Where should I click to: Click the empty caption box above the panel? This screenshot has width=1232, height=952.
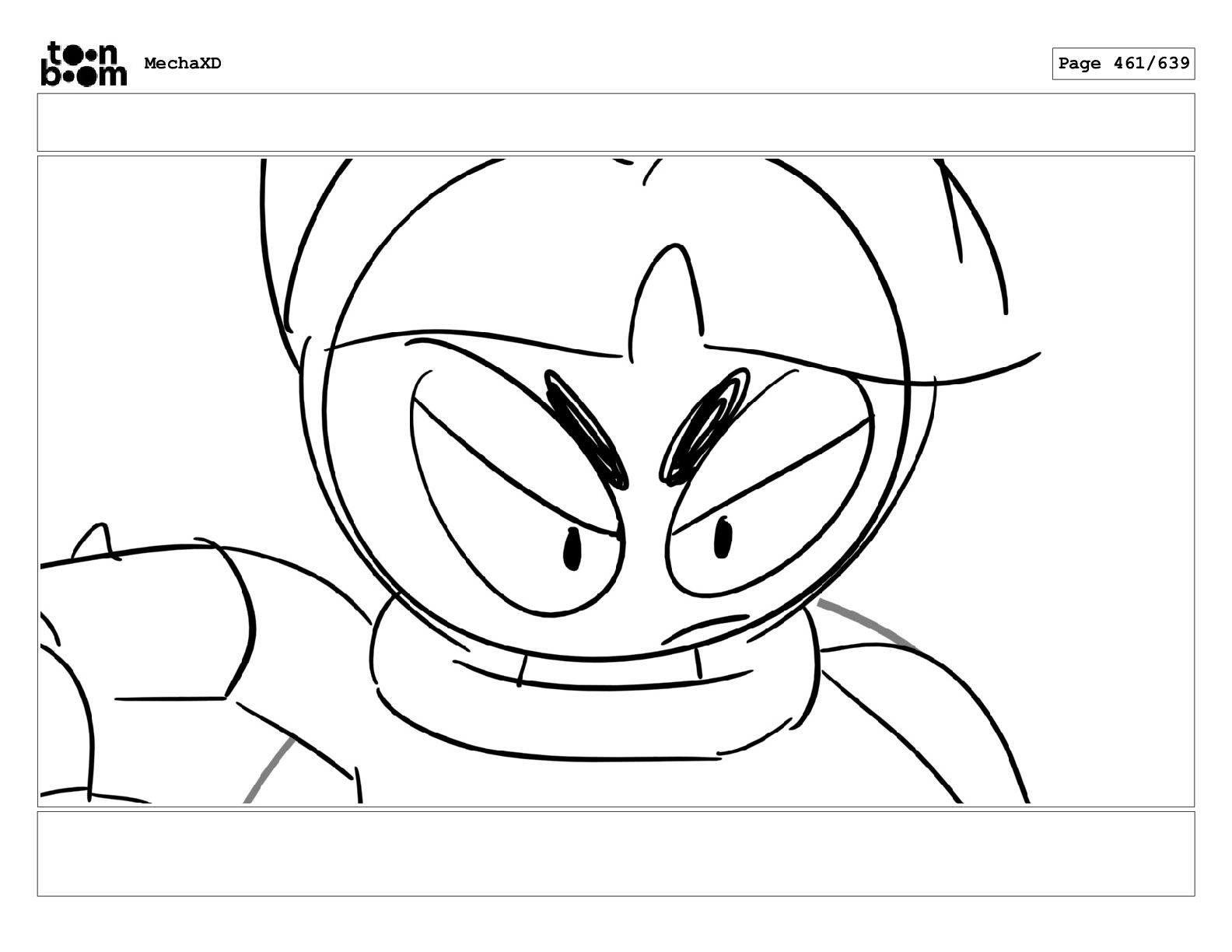point(616,122)
